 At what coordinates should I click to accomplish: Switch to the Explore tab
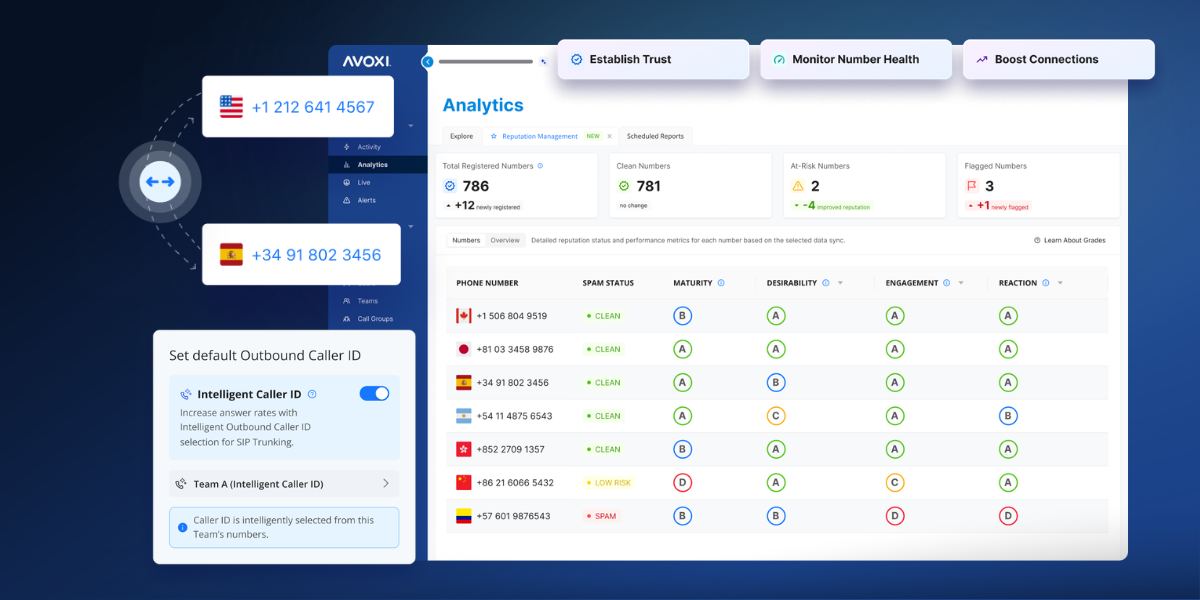(461, 136)
